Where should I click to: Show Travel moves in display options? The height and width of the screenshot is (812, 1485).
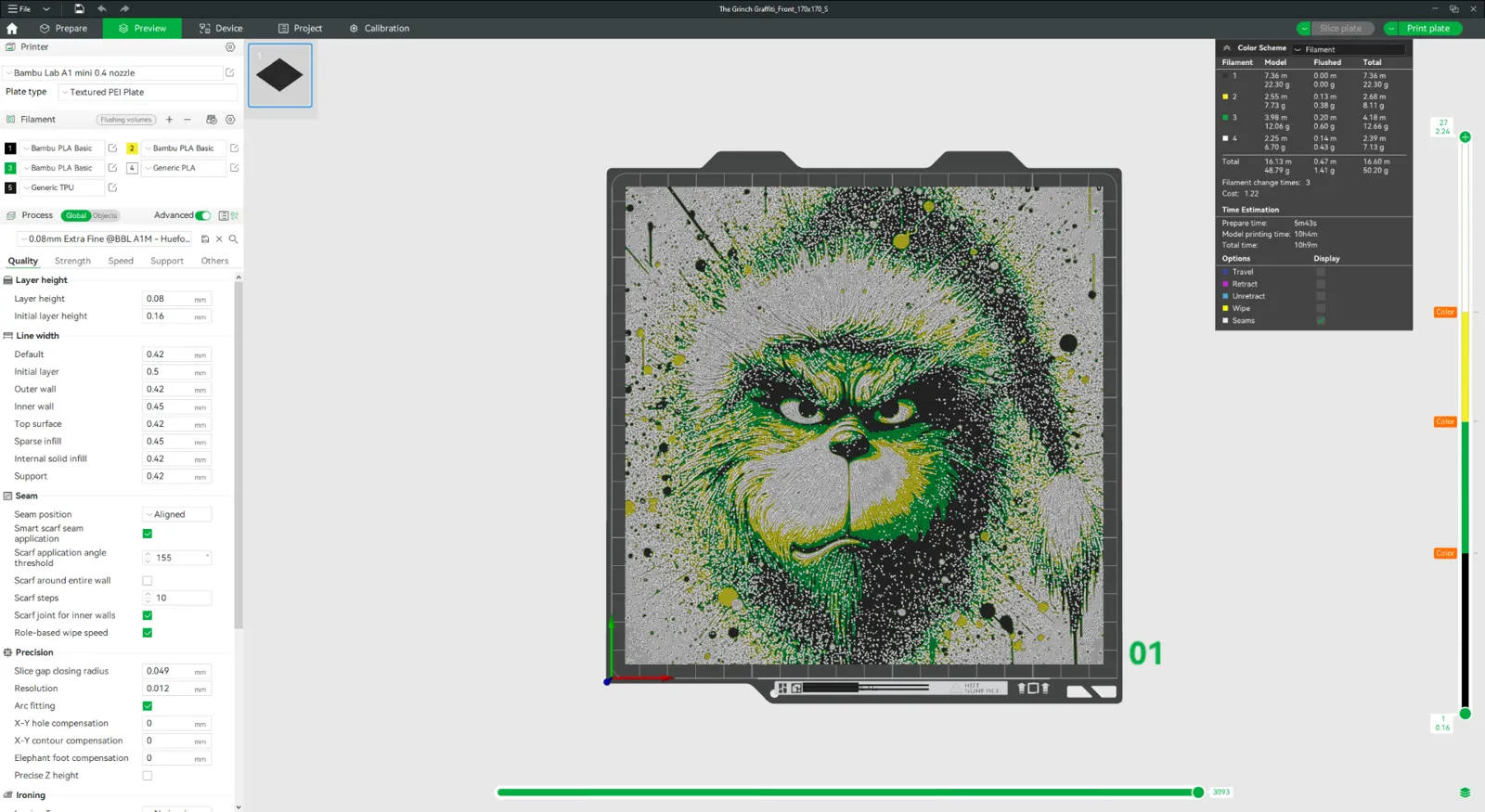pyautogui.click(x=1321, y=272)
